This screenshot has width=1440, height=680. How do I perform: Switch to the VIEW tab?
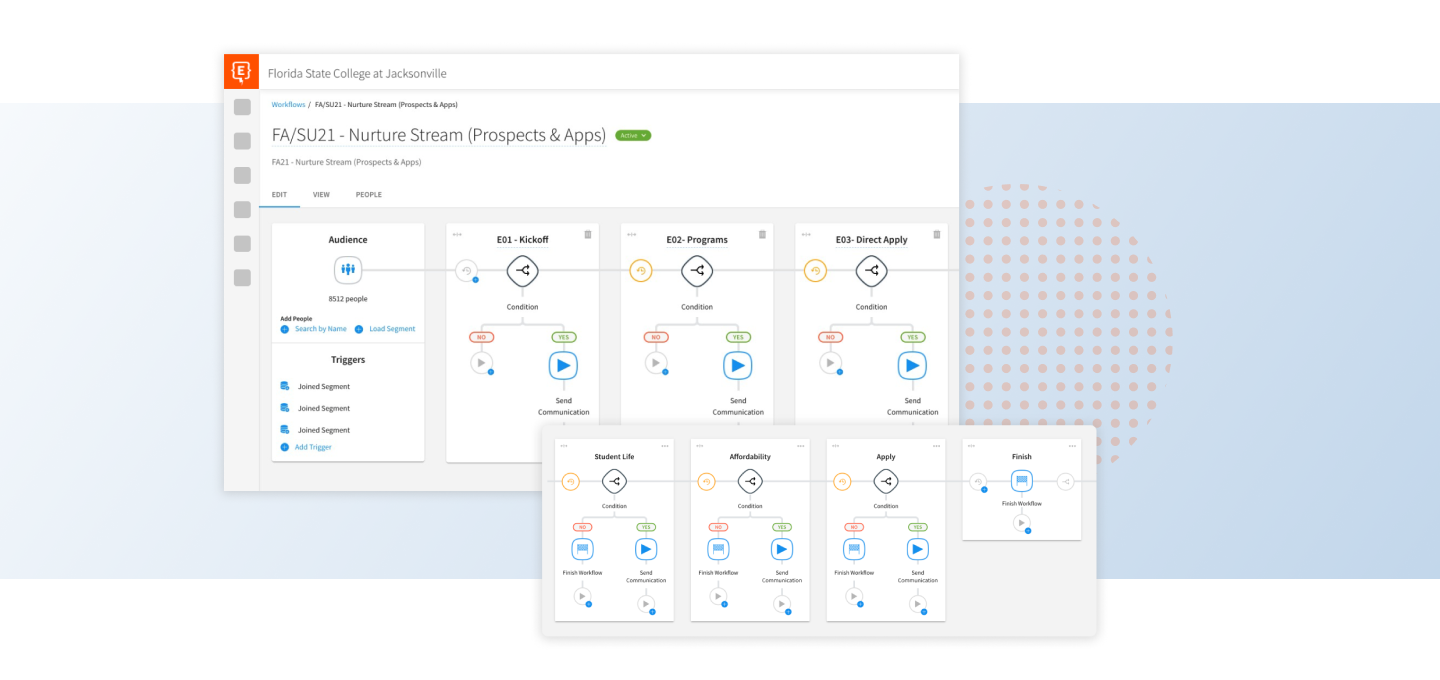(x=321, y=195)
